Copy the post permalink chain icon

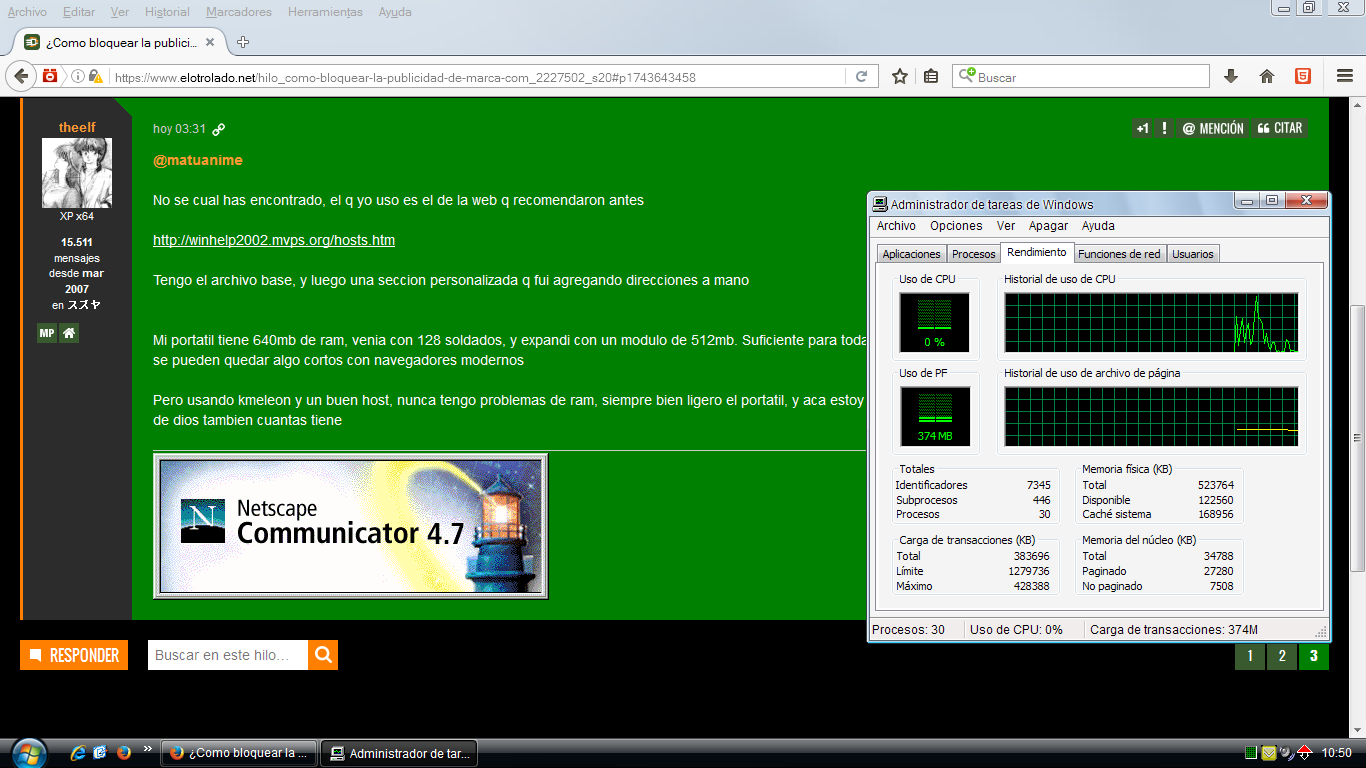(x=219, y=129)
